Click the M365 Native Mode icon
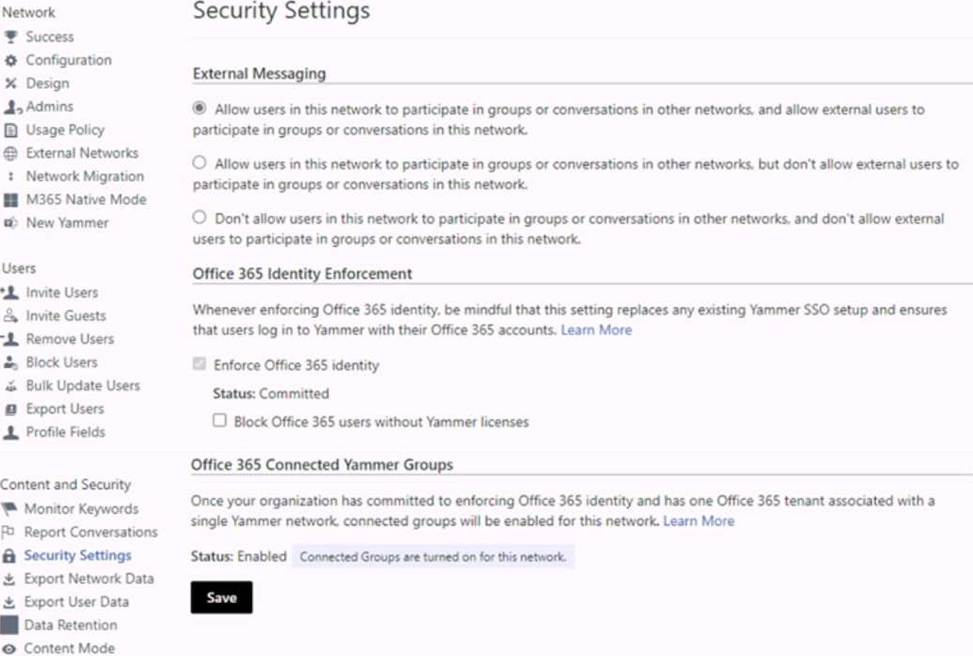 click(11, 200)
